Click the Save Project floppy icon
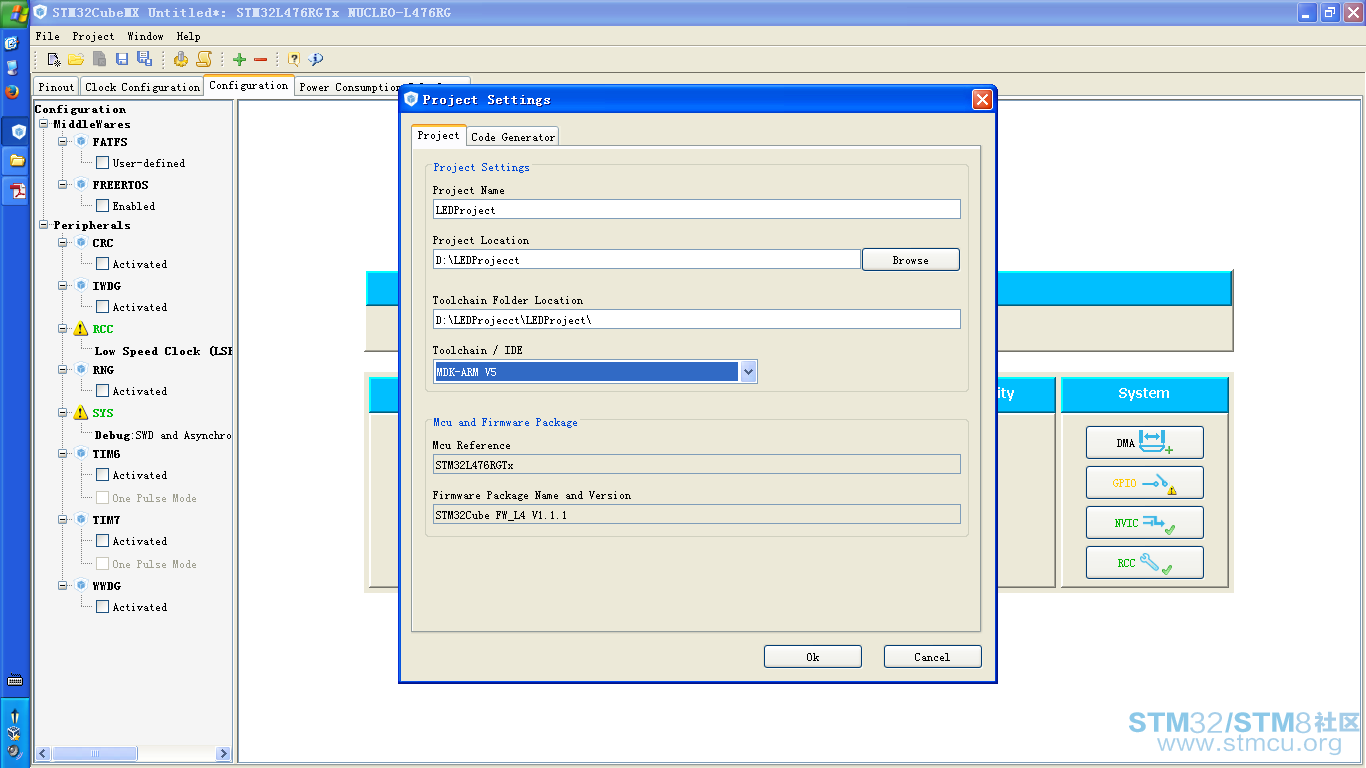Image resolution: width=1366 pixels, height=768 pixels. (x=121, y=59)
